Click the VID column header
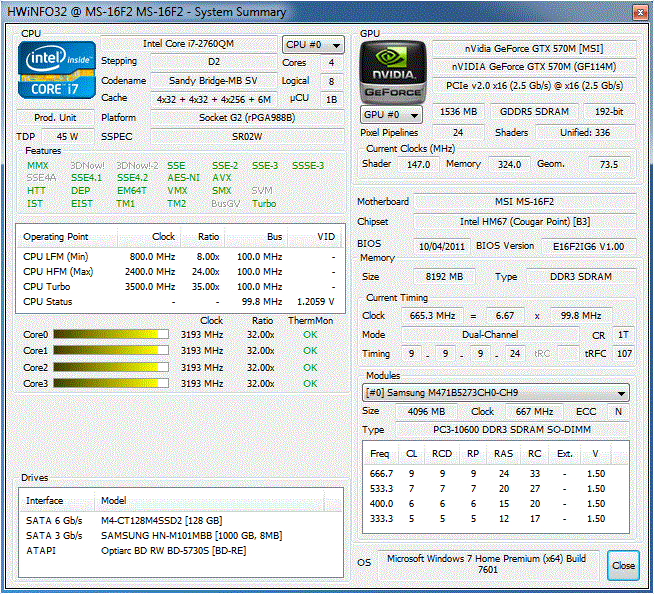The width and height of the screenshot is (654, 594). click(x=315, y=237)
